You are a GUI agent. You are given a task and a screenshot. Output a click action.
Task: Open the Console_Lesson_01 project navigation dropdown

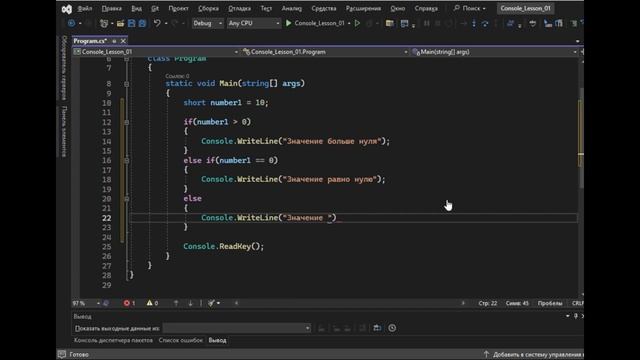pos(156,52)
